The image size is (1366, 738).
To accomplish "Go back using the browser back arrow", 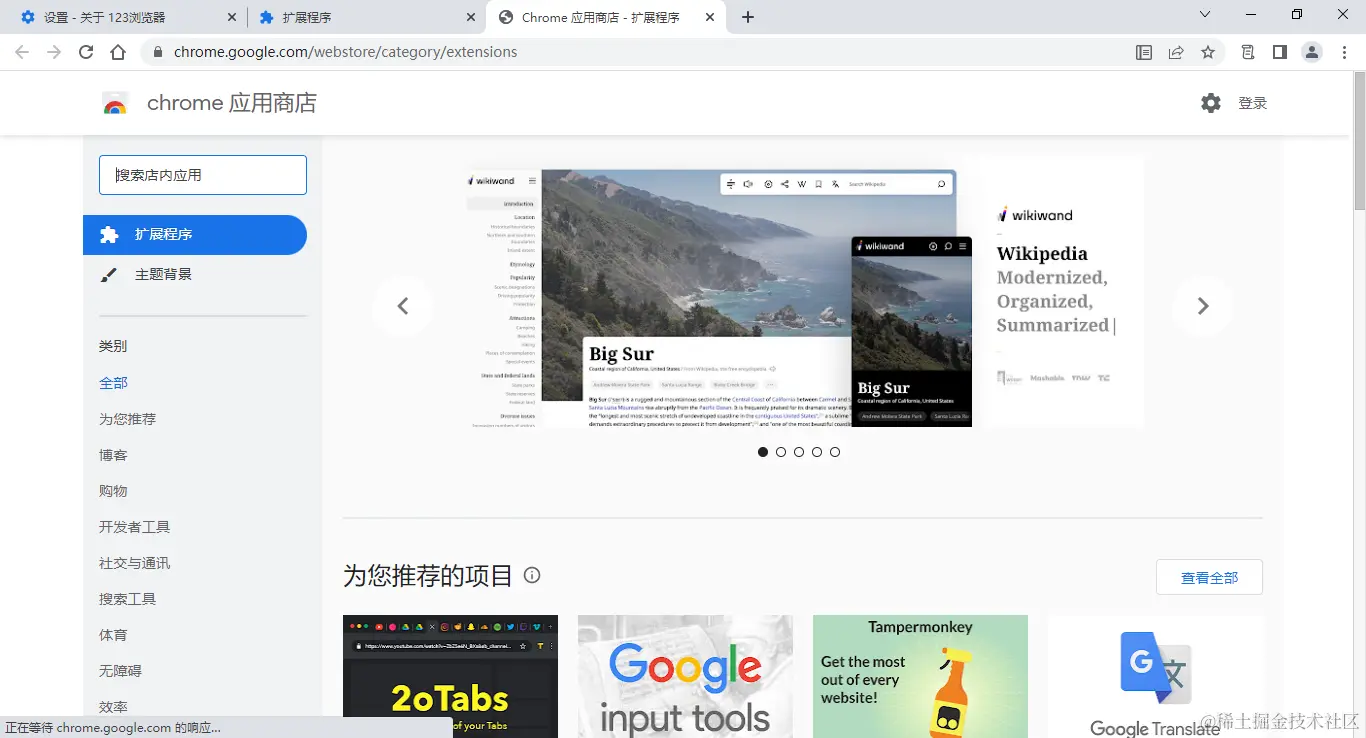I will point(22,52).
